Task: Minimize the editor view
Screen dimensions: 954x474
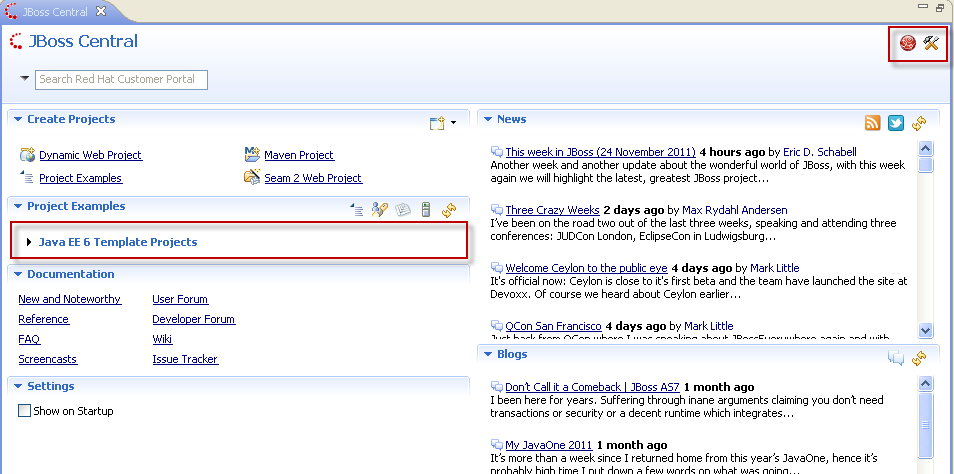Action: tap(923, 6)
